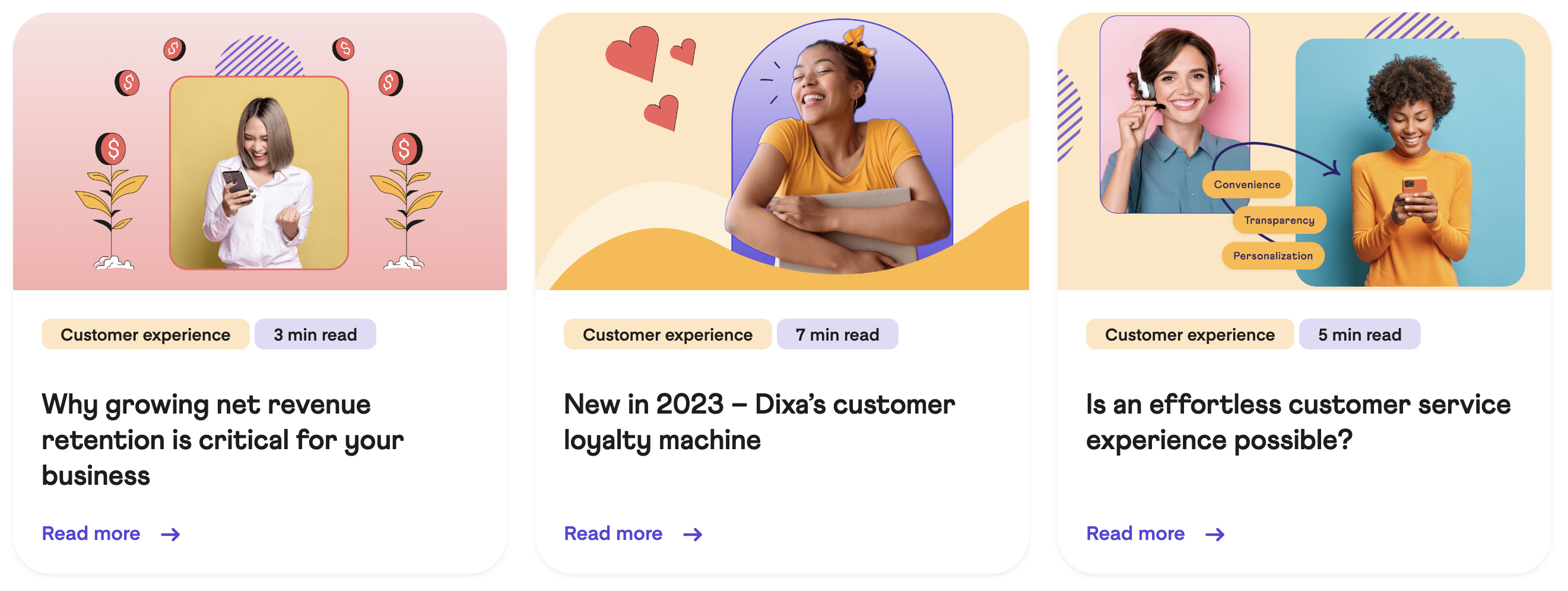Click arrow icon on Dixa loyalty machine card
1568x591 pixels.
coord(693,535)
